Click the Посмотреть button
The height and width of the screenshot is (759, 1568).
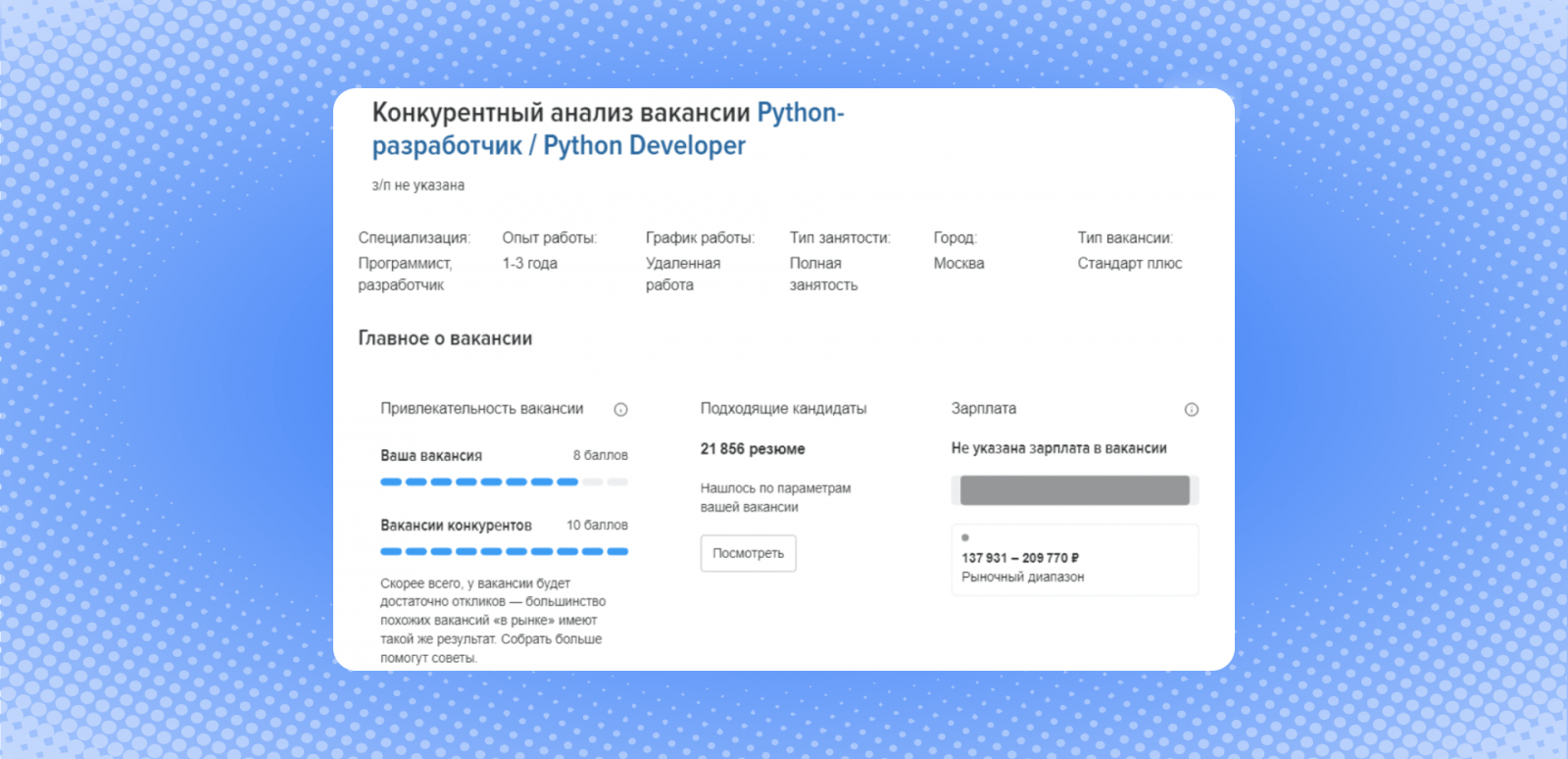(x=748, y=553)
